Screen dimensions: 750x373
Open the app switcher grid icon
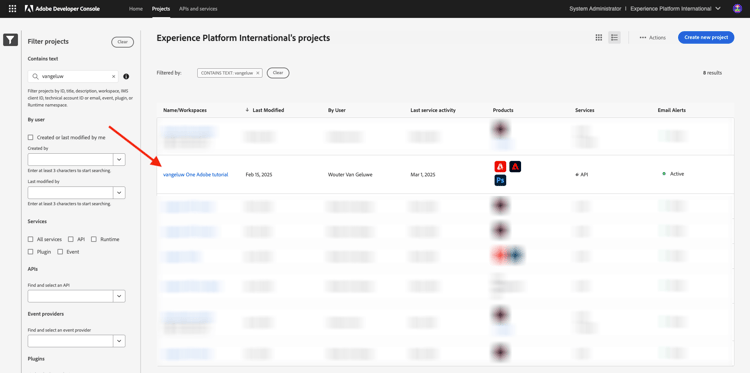pos(12,9)
